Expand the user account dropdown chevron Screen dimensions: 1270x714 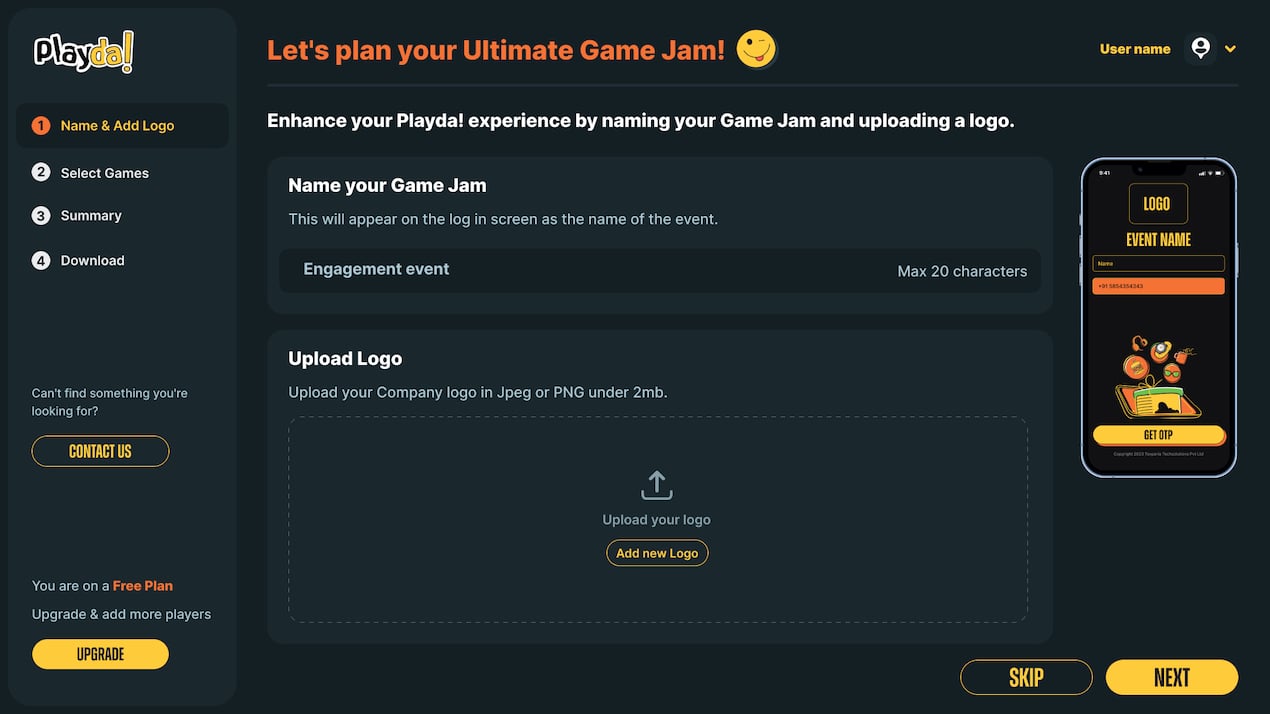click(x=1230, y=49)
